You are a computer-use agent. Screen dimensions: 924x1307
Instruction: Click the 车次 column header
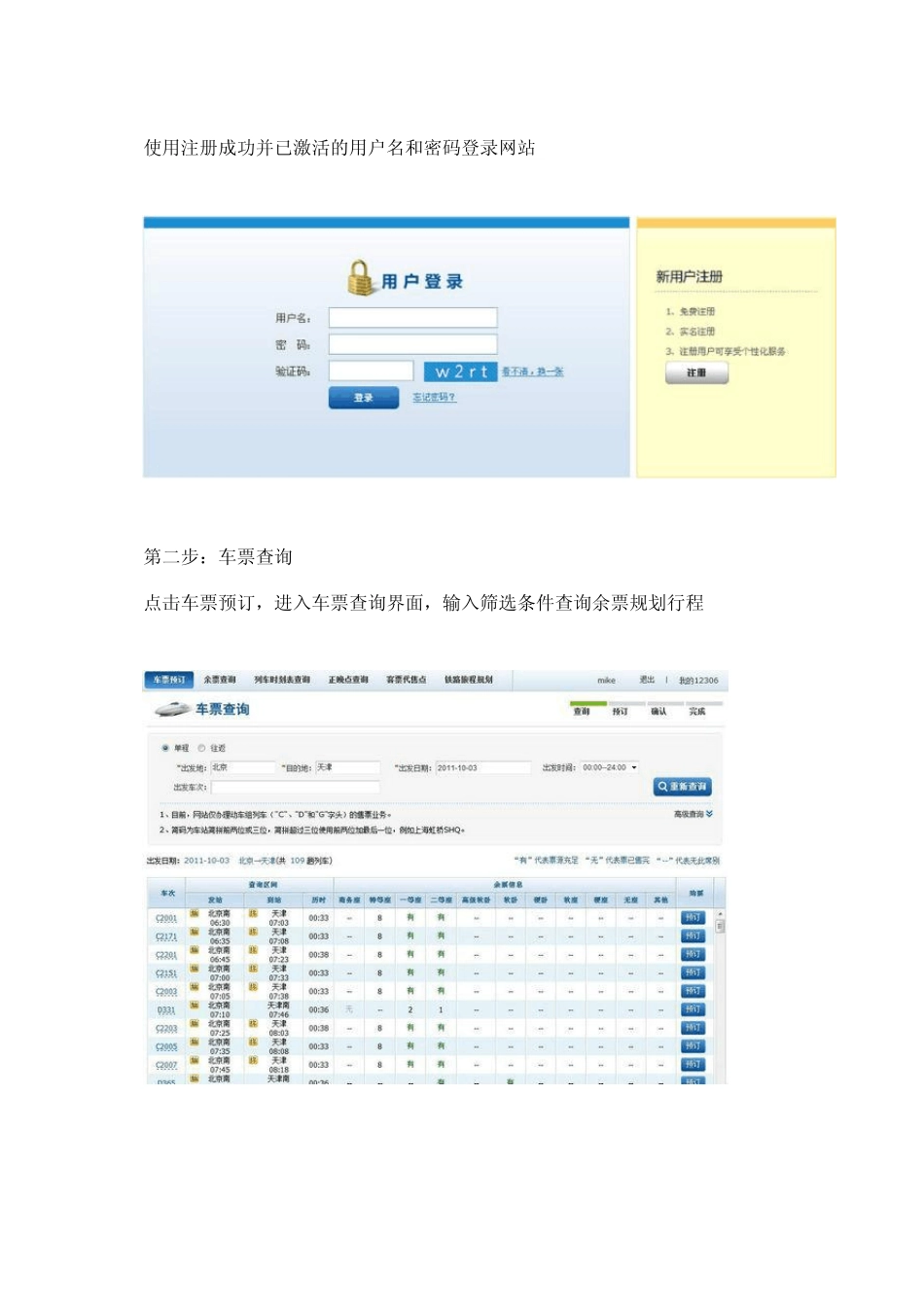(x=167, y=893)
